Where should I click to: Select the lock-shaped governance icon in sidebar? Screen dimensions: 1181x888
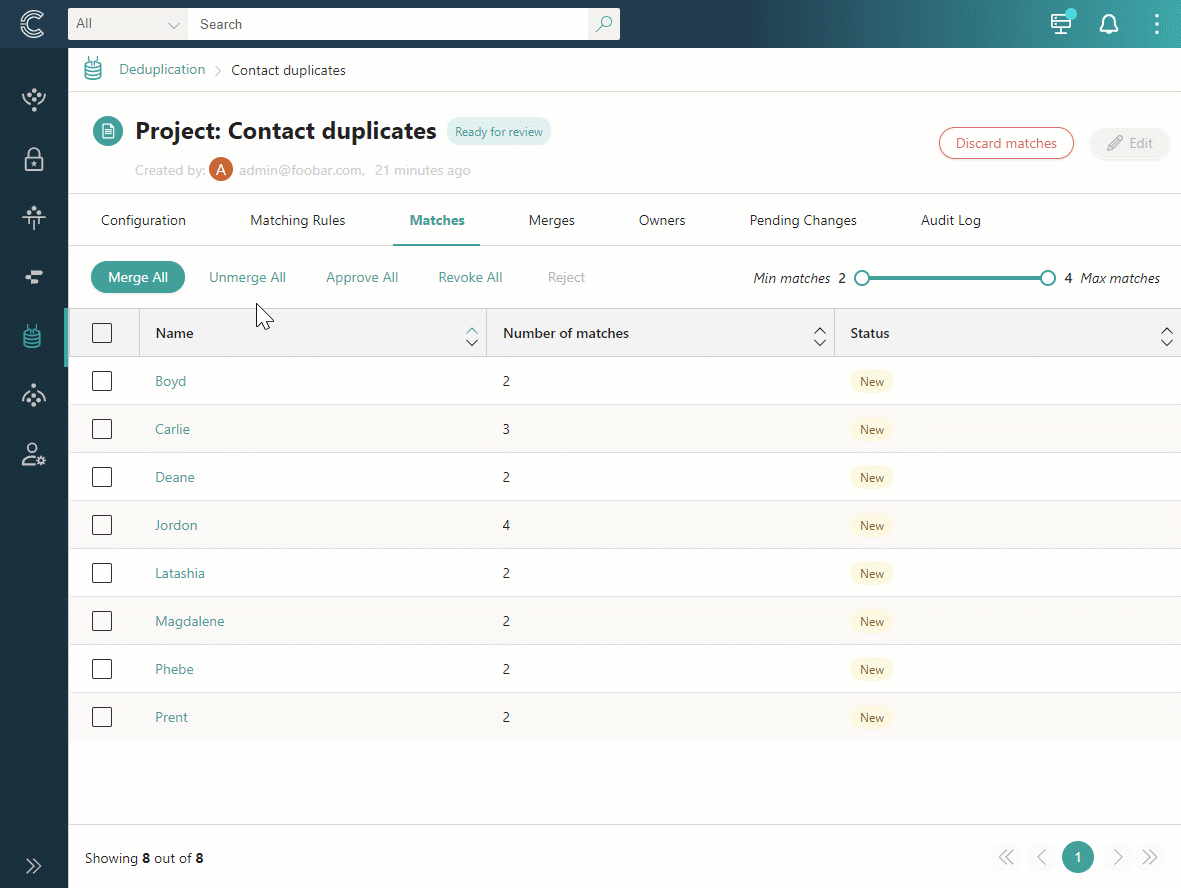click(33, 159)
